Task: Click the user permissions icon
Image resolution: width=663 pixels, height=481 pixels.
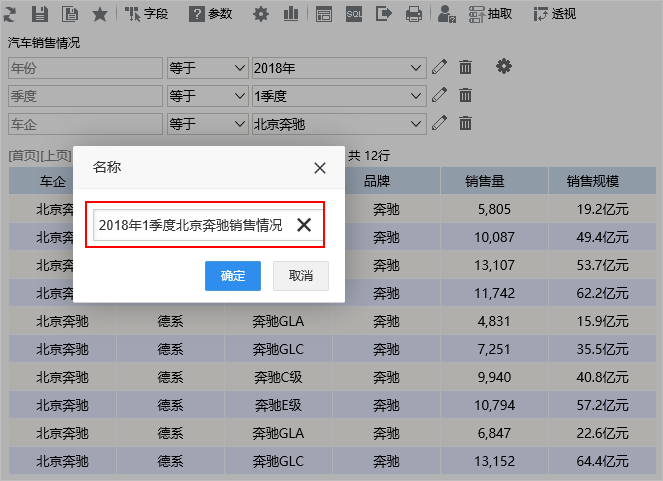Action: pos(447,14)
